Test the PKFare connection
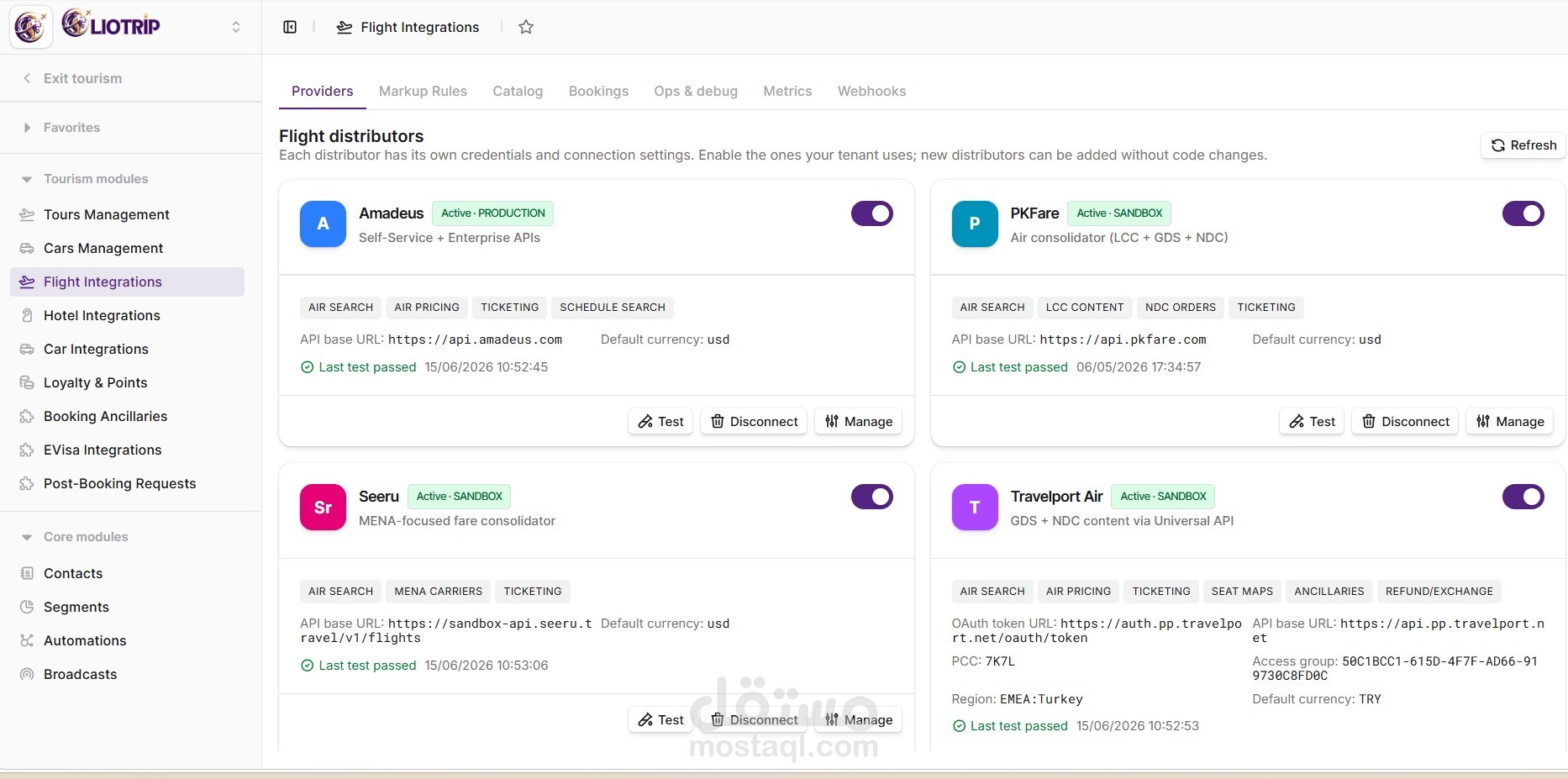1568x779 pixels. (x=1312, y=421)
